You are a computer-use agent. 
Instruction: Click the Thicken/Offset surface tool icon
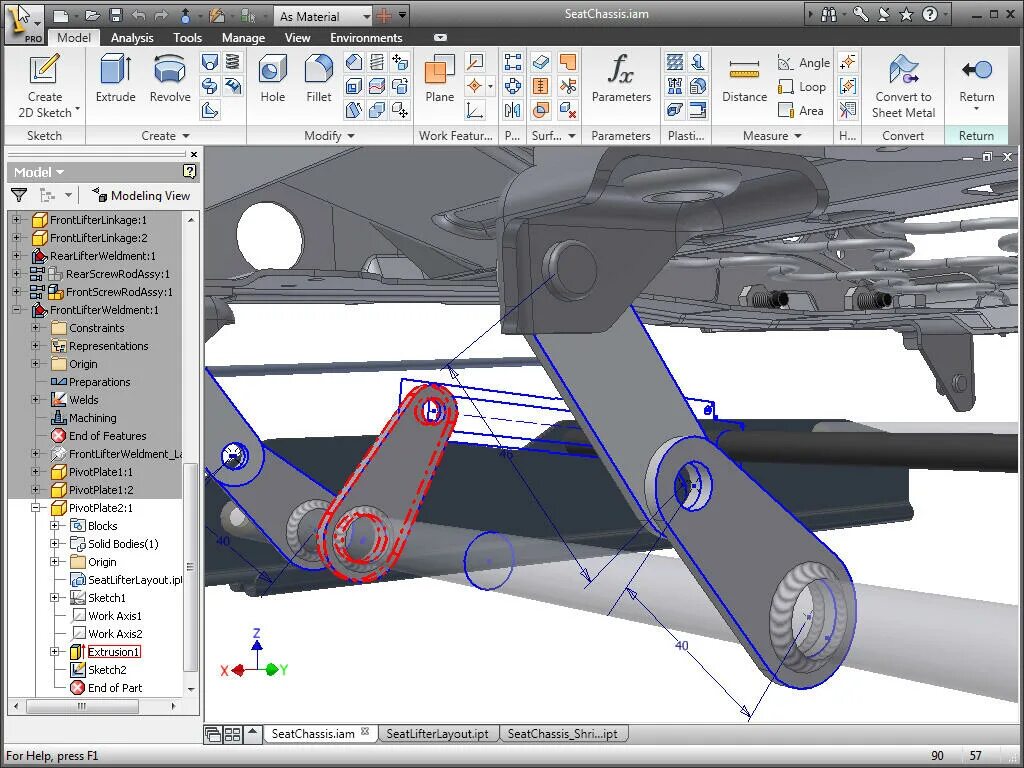pos(540,62)
